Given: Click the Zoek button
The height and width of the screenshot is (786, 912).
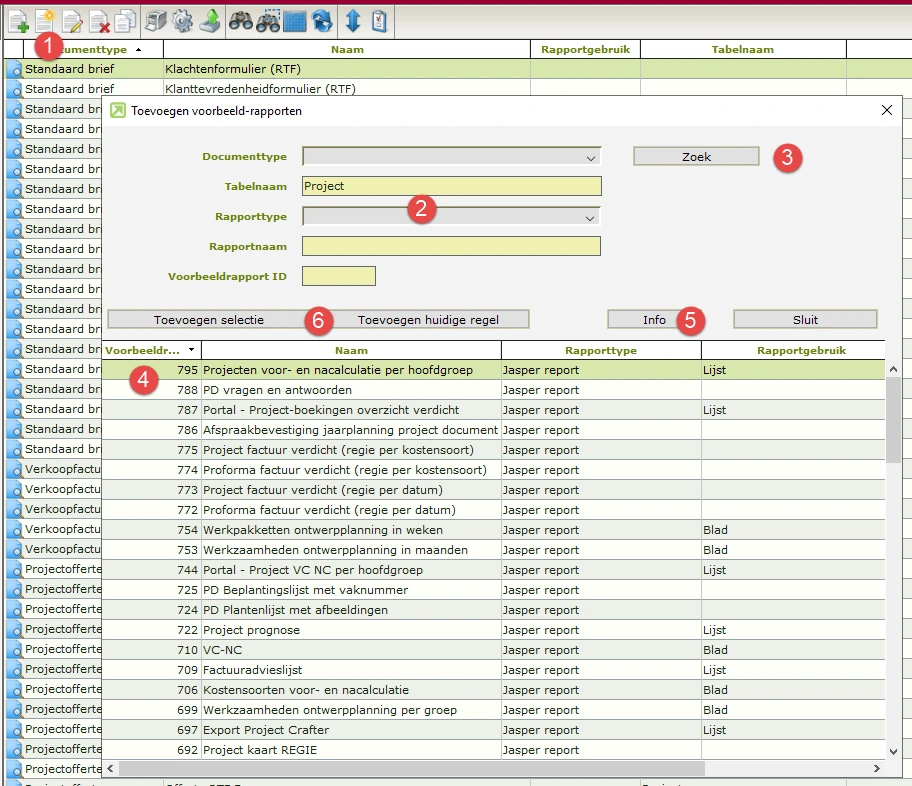Looking at the screenshot, I should pyautogui.click(x=696, y=156).
